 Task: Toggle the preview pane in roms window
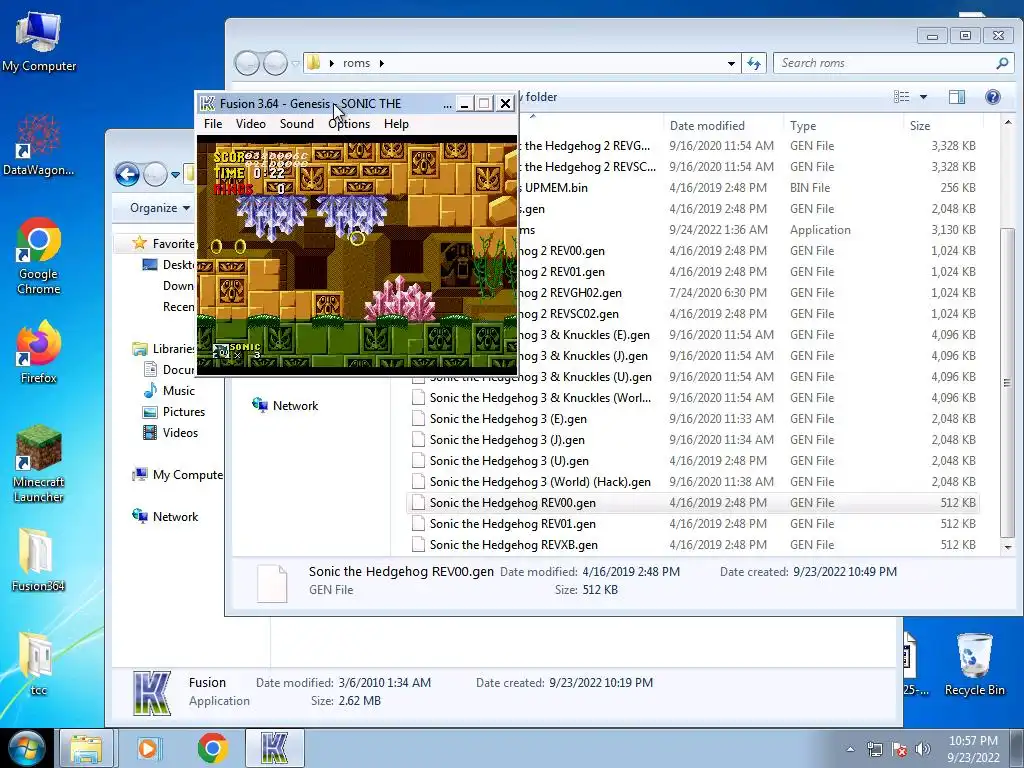957,97
